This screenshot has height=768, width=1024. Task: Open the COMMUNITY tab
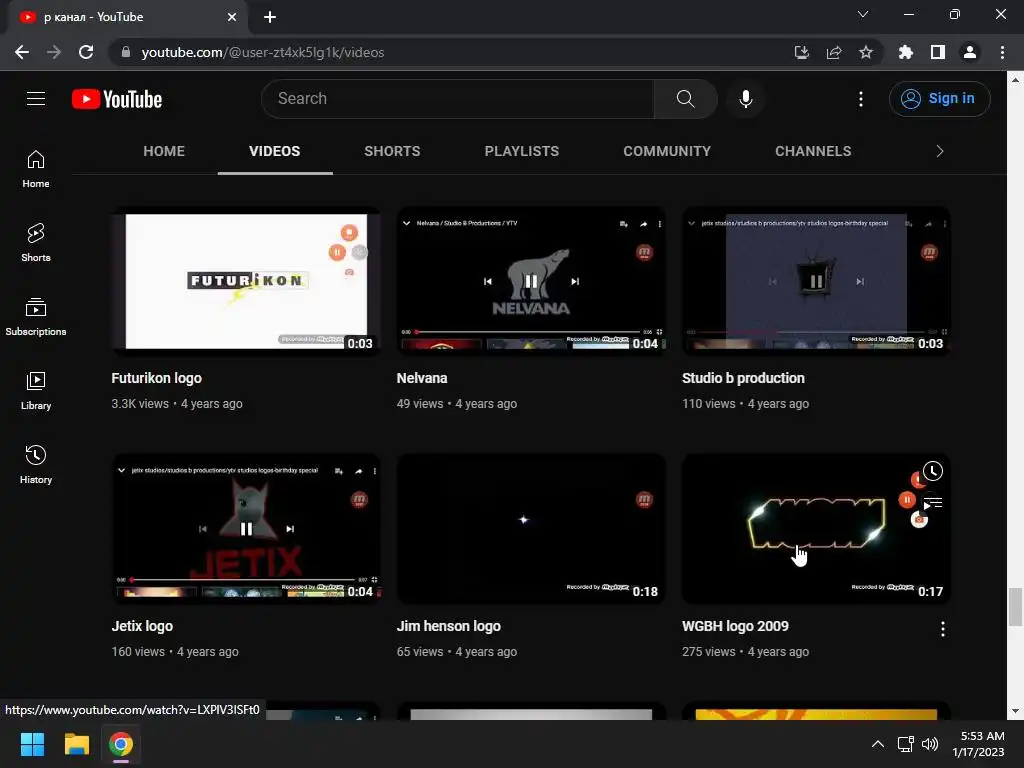(x=667, y=151)
